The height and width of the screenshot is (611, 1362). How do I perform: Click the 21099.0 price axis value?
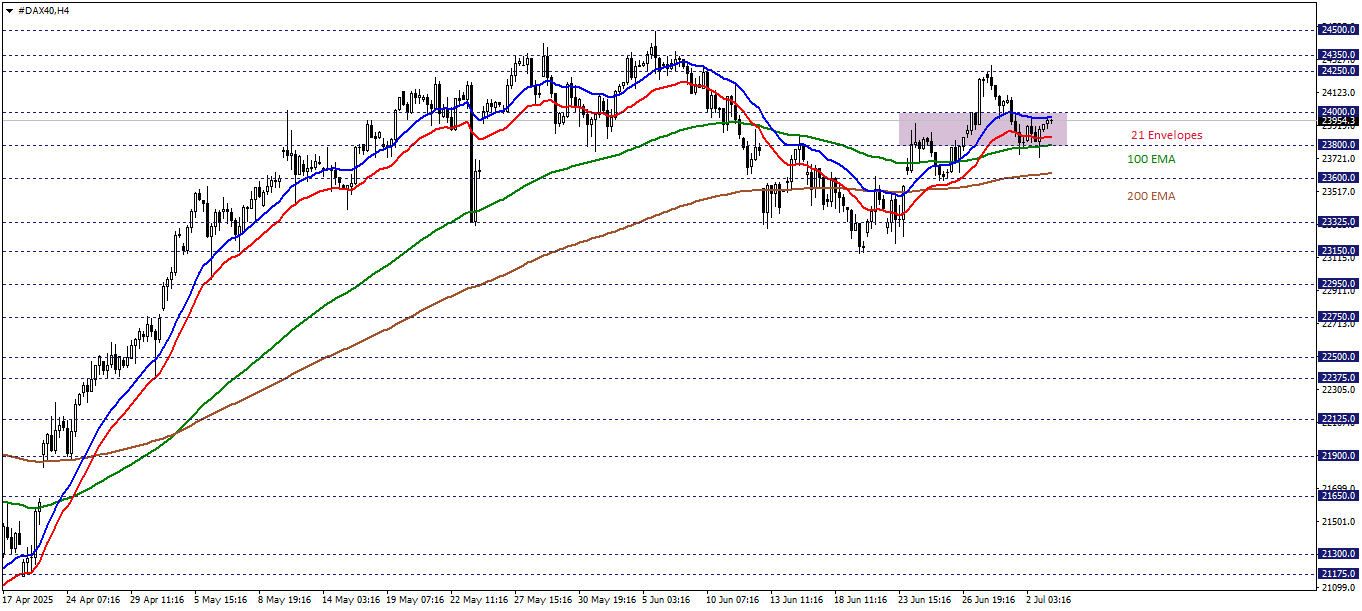tap(1338, 588)
